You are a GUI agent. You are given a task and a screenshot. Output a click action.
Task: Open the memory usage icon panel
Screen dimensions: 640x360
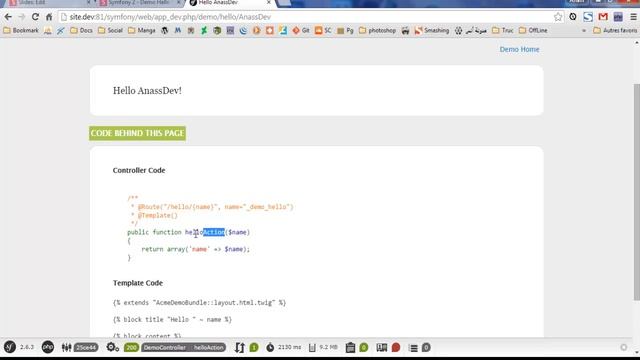point(312,347)
